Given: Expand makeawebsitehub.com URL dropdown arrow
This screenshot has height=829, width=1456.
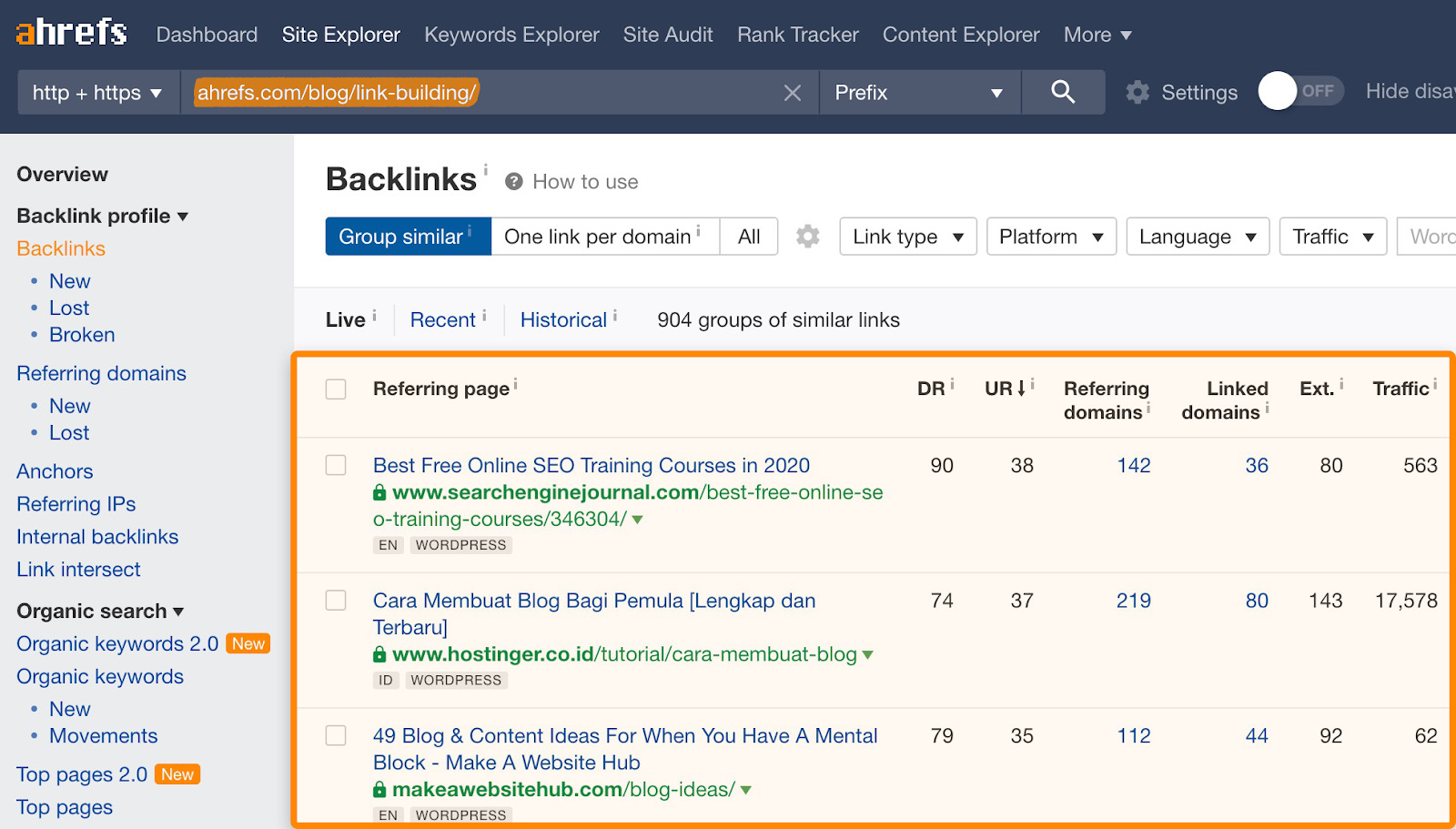Looking at the screenshot, I should 746,790.
